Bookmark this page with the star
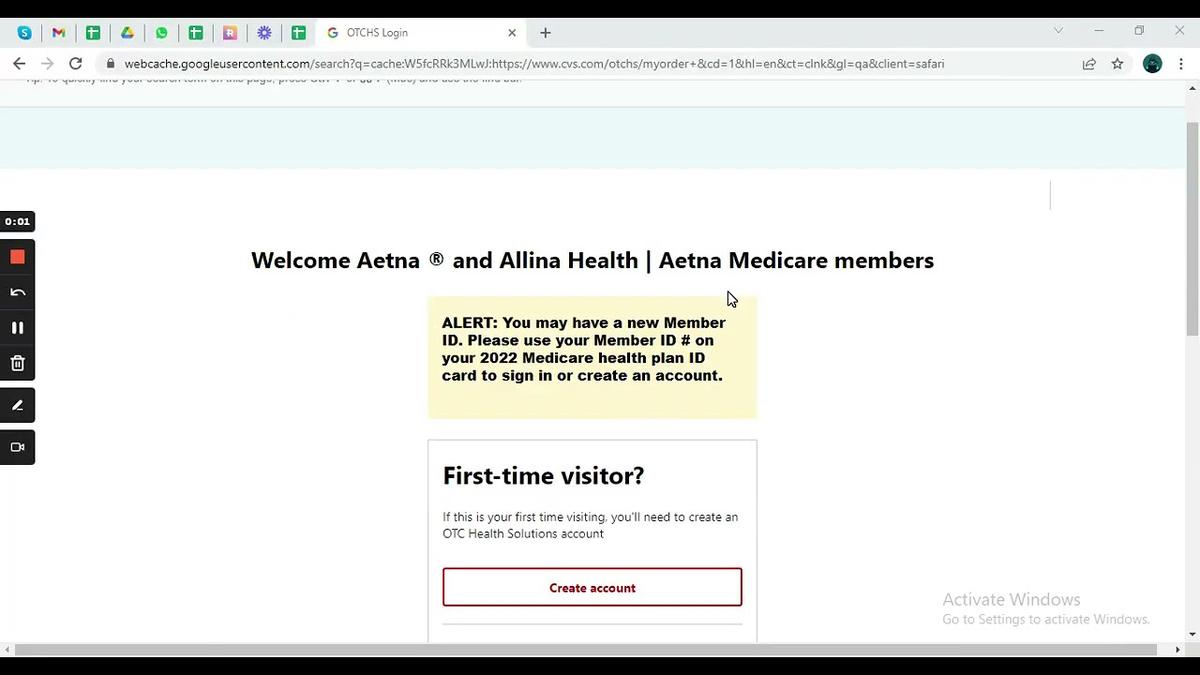Viewport: 1200px width, 675px height. point(1117,63)
